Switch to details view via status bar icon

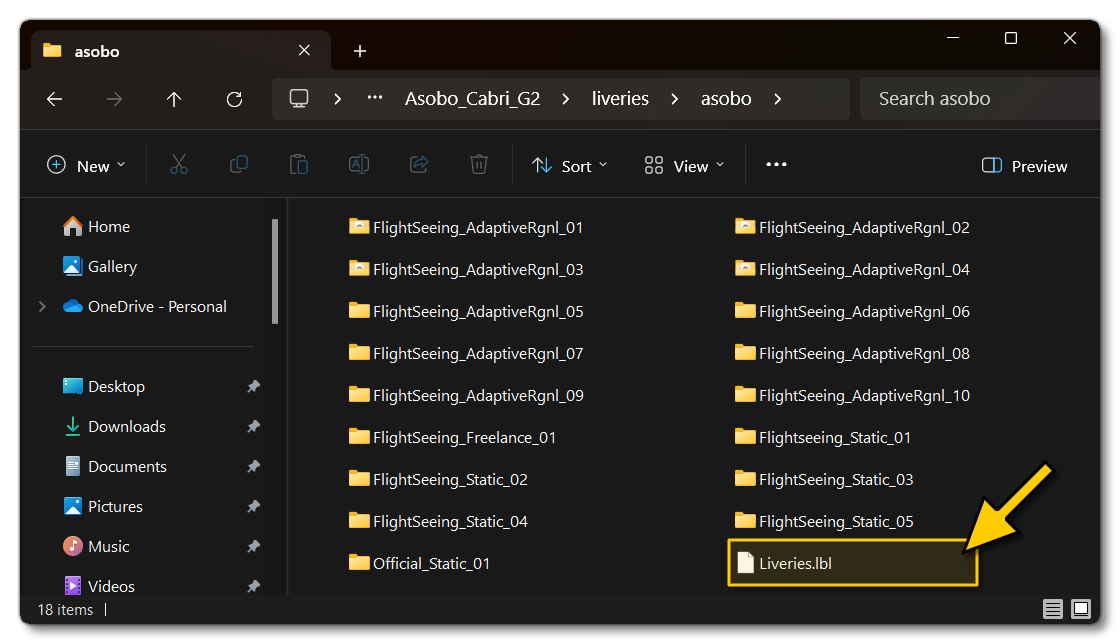tap(1053, 609)
